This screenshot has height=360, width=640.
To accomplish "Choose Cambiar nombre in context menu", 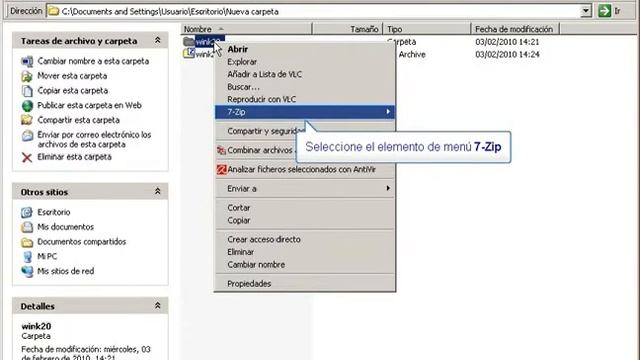I will (305, 265).
